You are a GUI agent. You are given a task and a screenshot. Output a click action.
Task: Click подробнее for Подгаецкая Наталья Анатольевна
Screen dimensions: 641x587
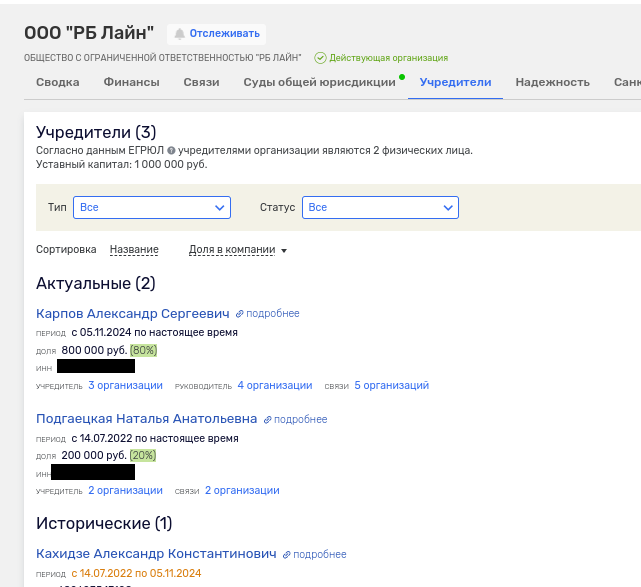[x=300, y=419]
